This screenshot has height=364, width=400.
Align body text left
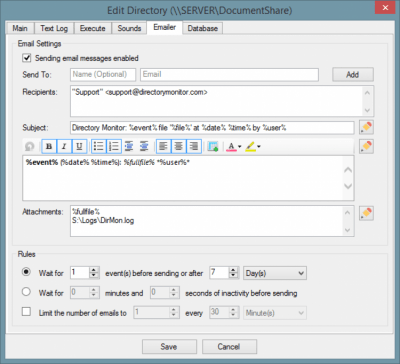pos(163,146)
